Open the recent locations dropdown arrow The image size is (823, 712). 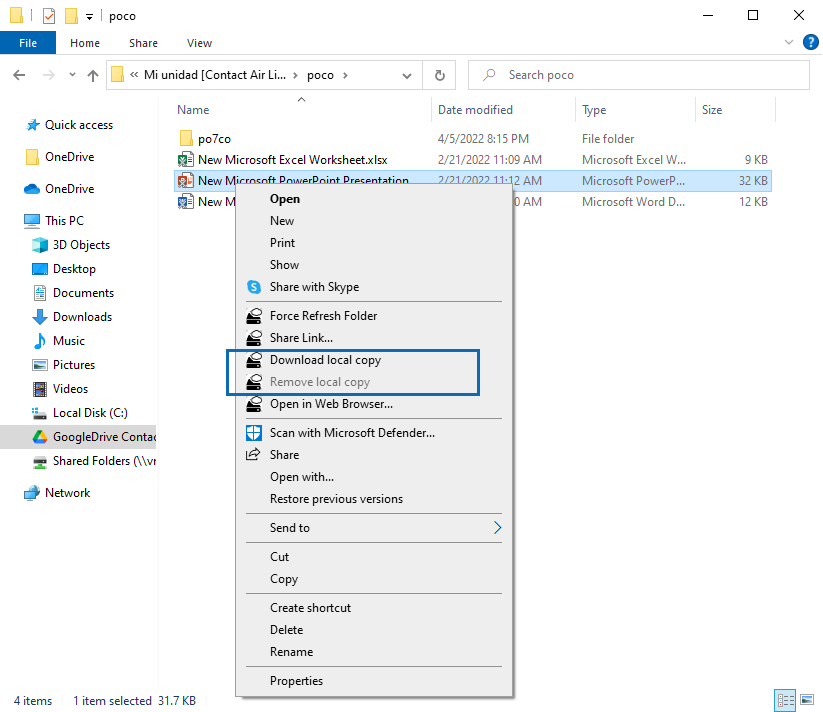pyautogui.click(x=72, y=75)
